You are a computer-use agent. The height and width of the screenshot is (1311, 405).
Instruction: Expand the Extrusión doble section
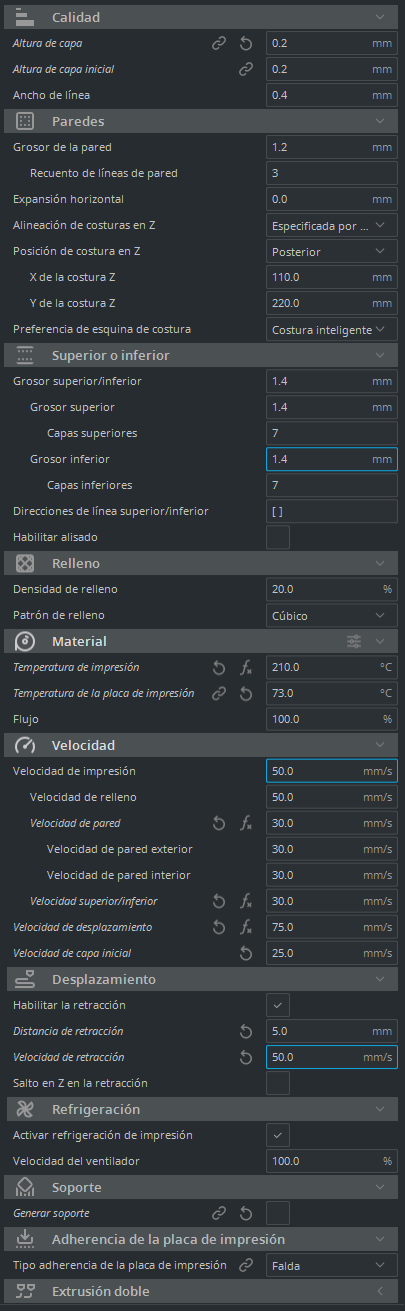379,1291
